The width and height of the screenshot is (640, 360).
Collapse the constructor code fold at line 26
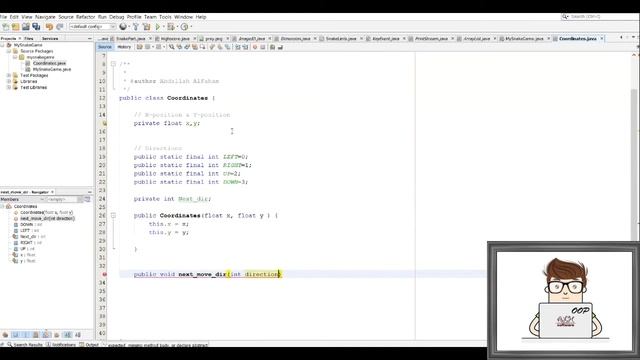[113, 216]
